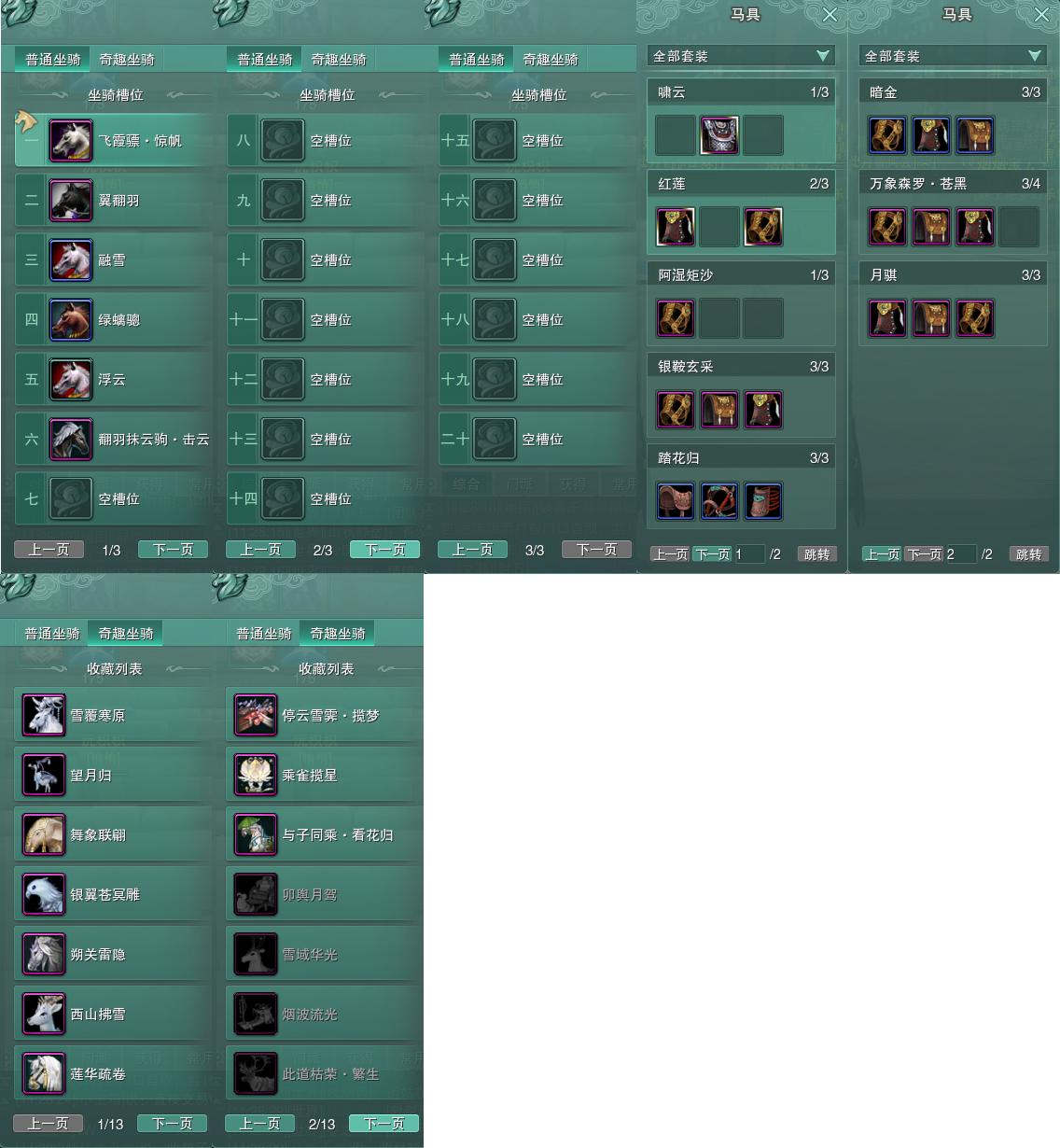Select the first 踏花归 saddle icon
Viewport: 1060px width, 1148px height.
[x=676, y=501]
